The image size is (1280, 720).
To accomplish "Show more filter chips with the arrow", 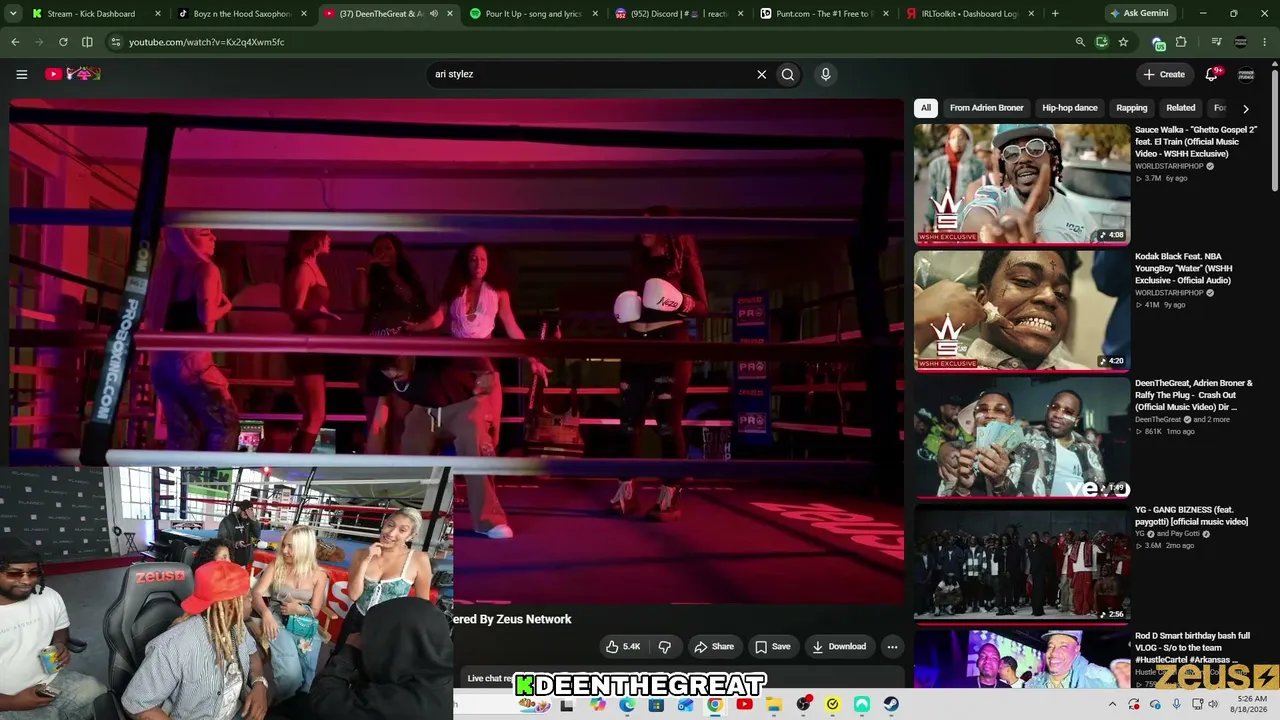I will pyautogui.click(x=1245, y=108).
